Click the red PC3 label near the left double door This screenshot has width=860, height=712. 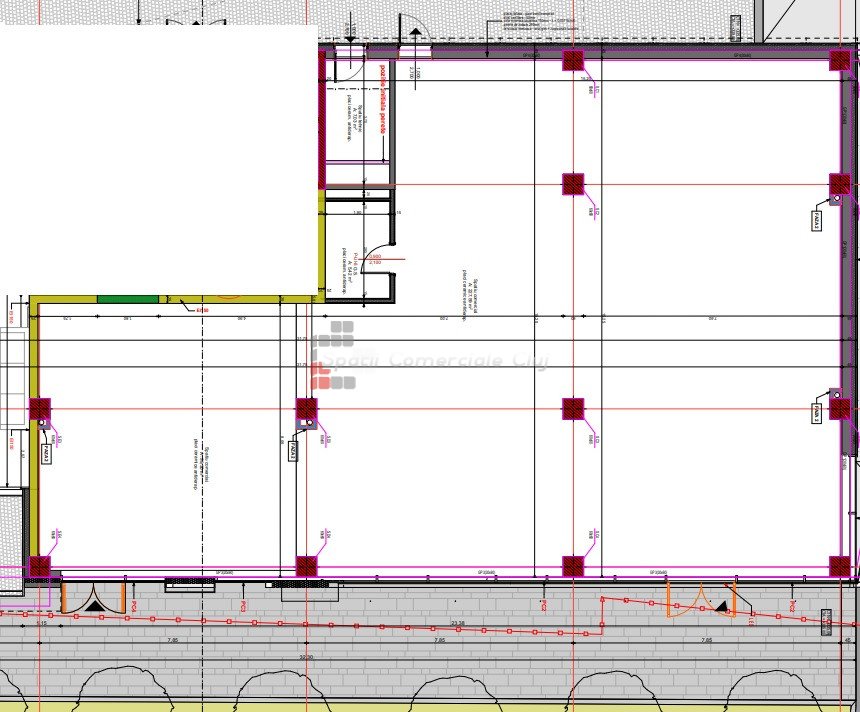click(243, 606)
